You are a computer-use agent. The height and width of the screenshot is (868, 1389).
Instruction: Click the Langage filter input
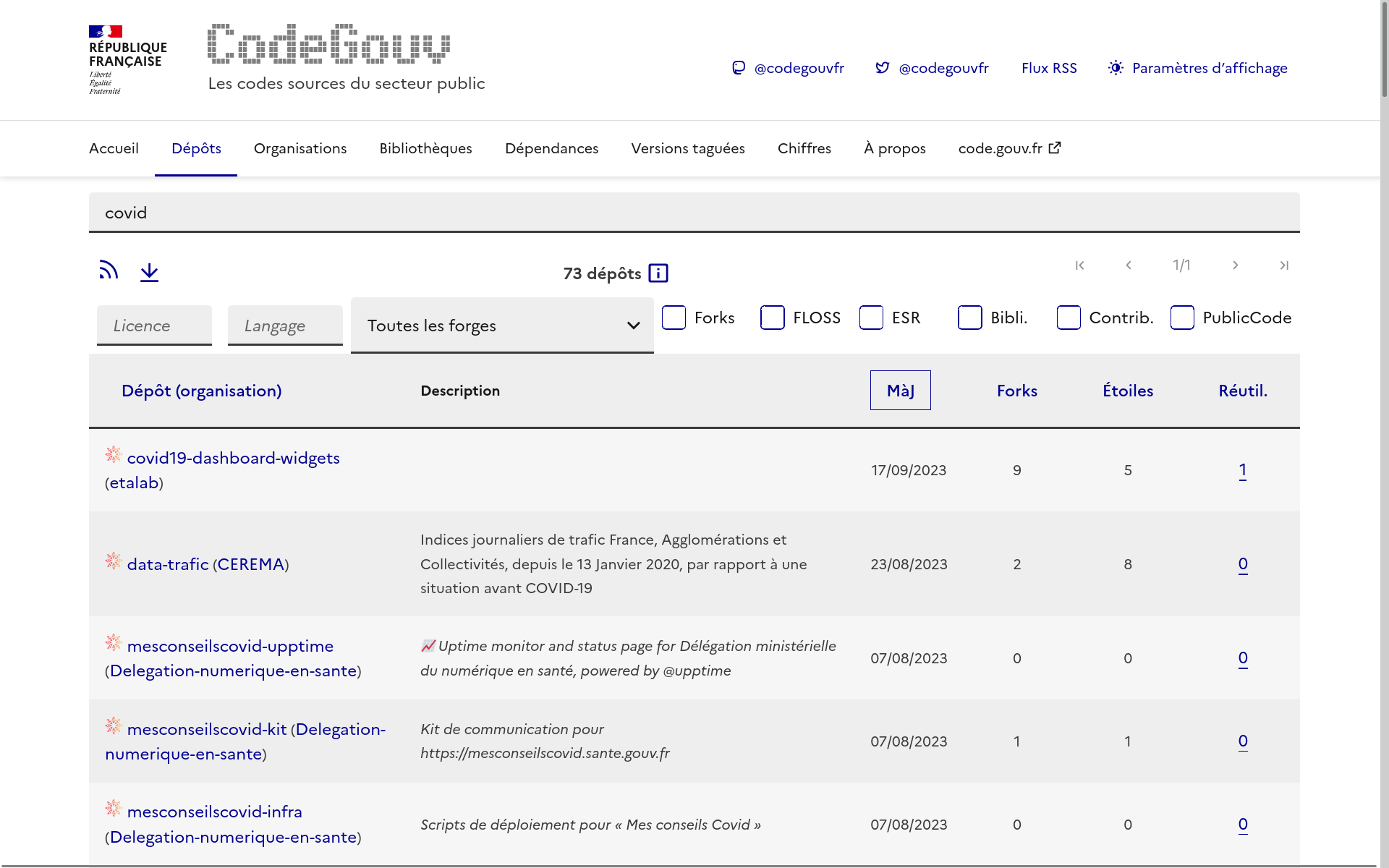pos(285,325)
